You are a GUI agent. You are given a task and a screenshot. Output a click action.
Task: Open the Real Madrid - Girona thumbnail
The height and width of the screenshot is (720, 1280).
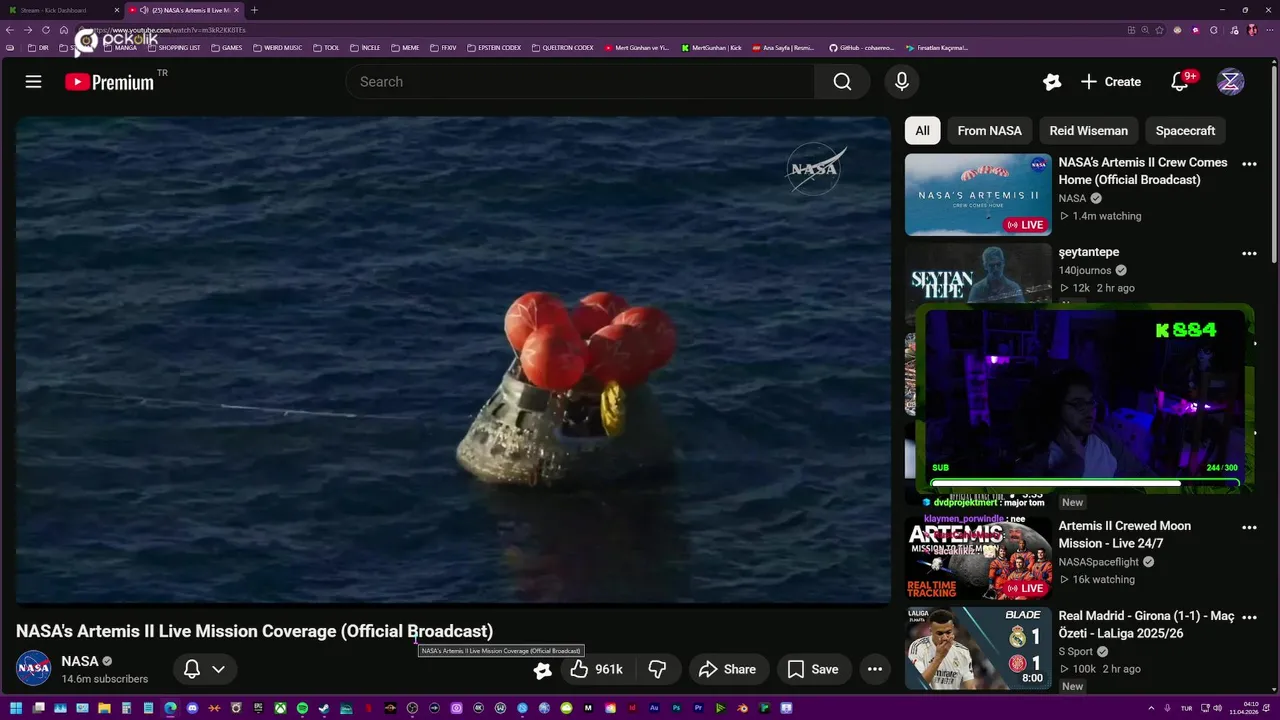coord(978,648)
